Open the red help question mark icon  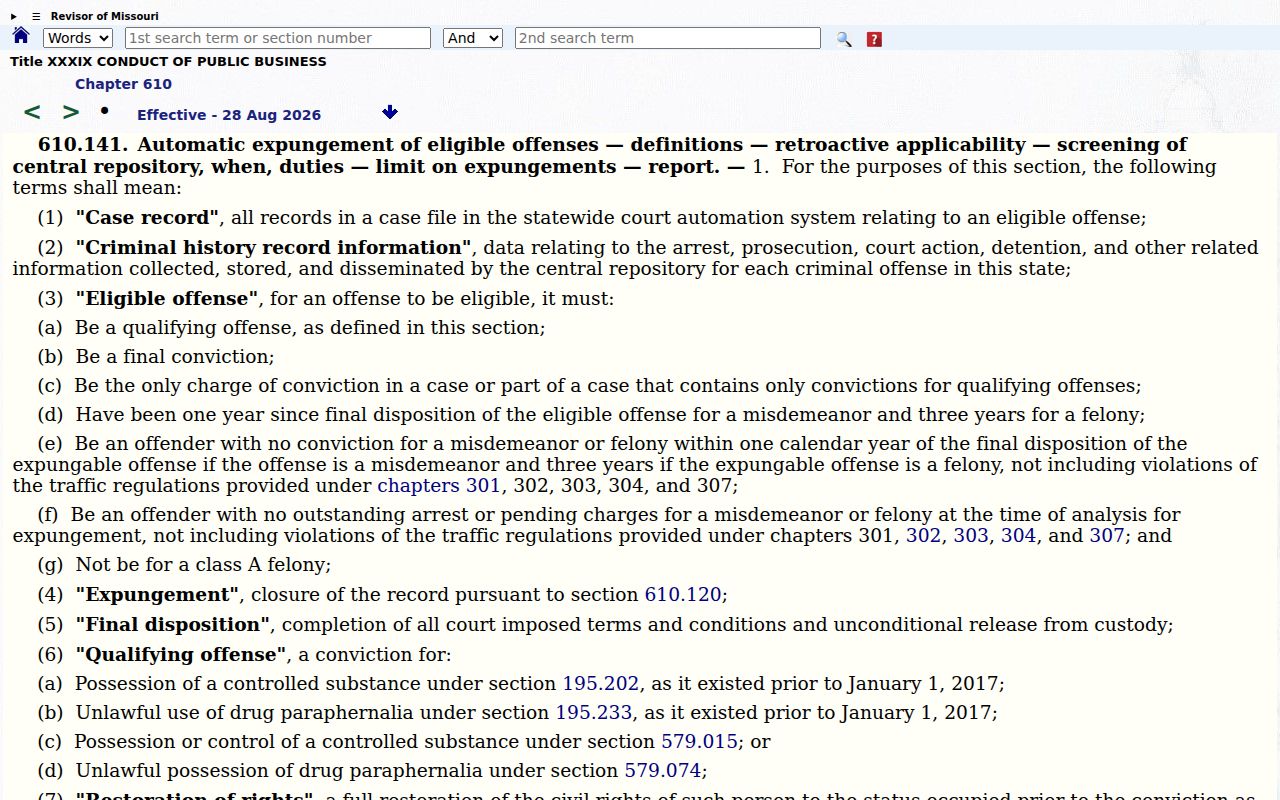[x=874, y=39]
